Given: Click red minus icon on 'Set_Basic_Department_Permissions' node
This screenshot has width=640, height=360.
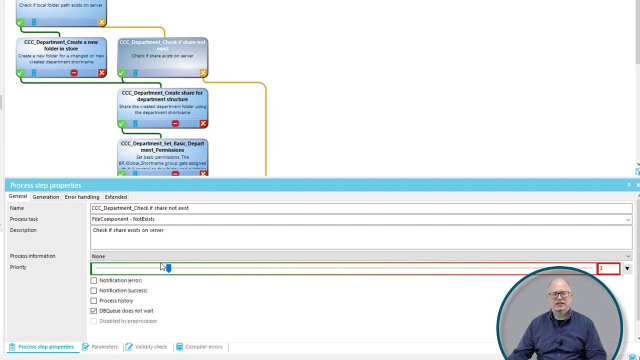Looking at the screenshot, I should point(175,173).
